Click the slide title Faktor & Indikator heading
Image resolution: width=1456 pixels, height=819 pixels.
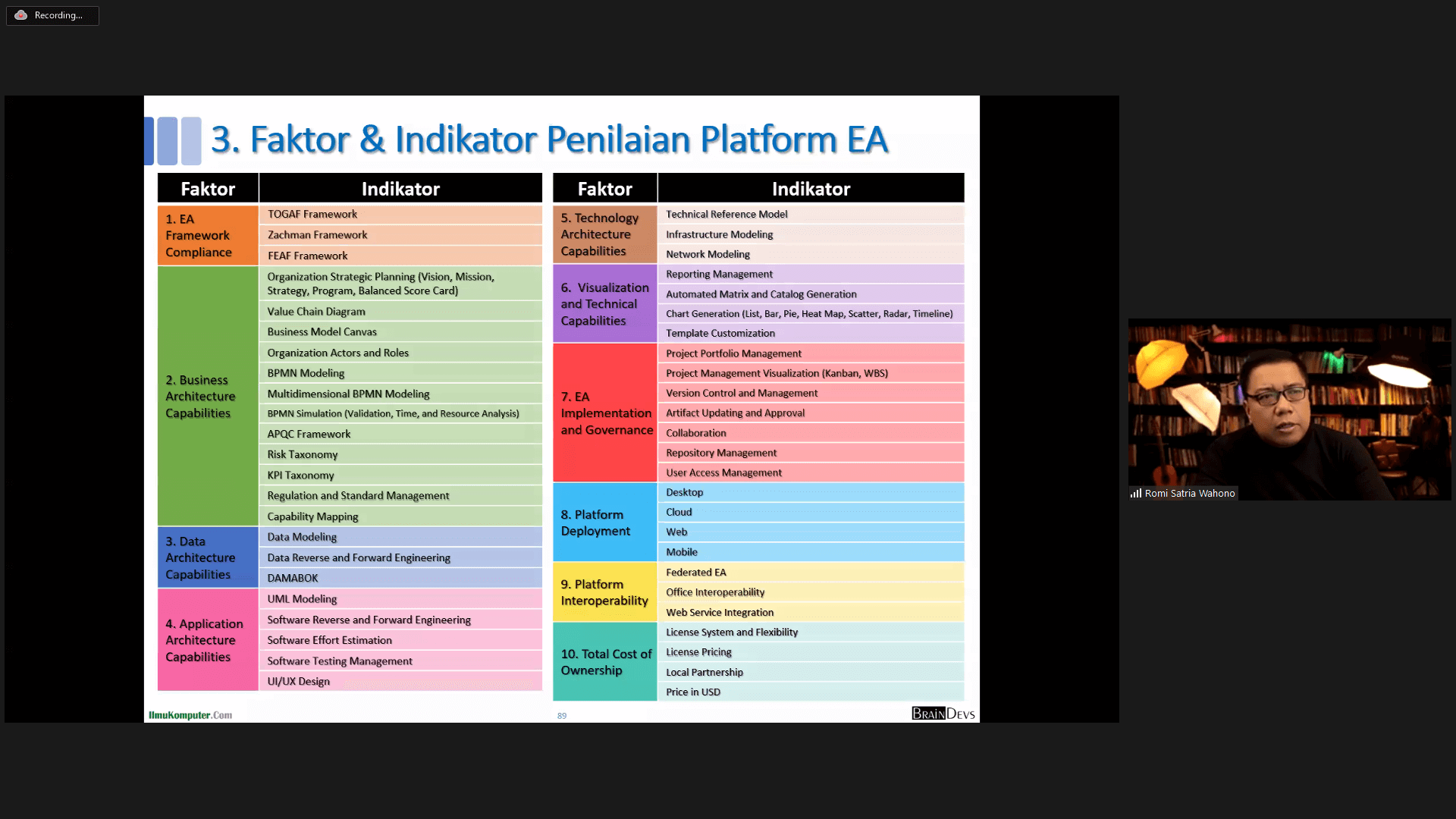[548, 140]
